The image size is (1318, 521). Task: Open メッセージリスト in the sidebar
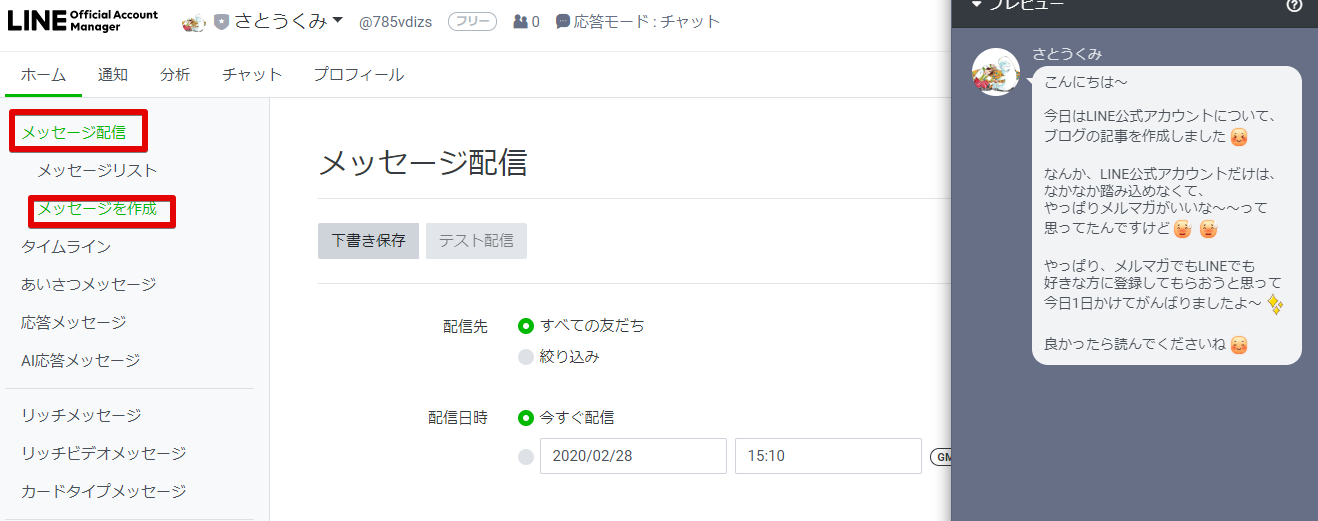pyautogui.click(x=97, y=171)
